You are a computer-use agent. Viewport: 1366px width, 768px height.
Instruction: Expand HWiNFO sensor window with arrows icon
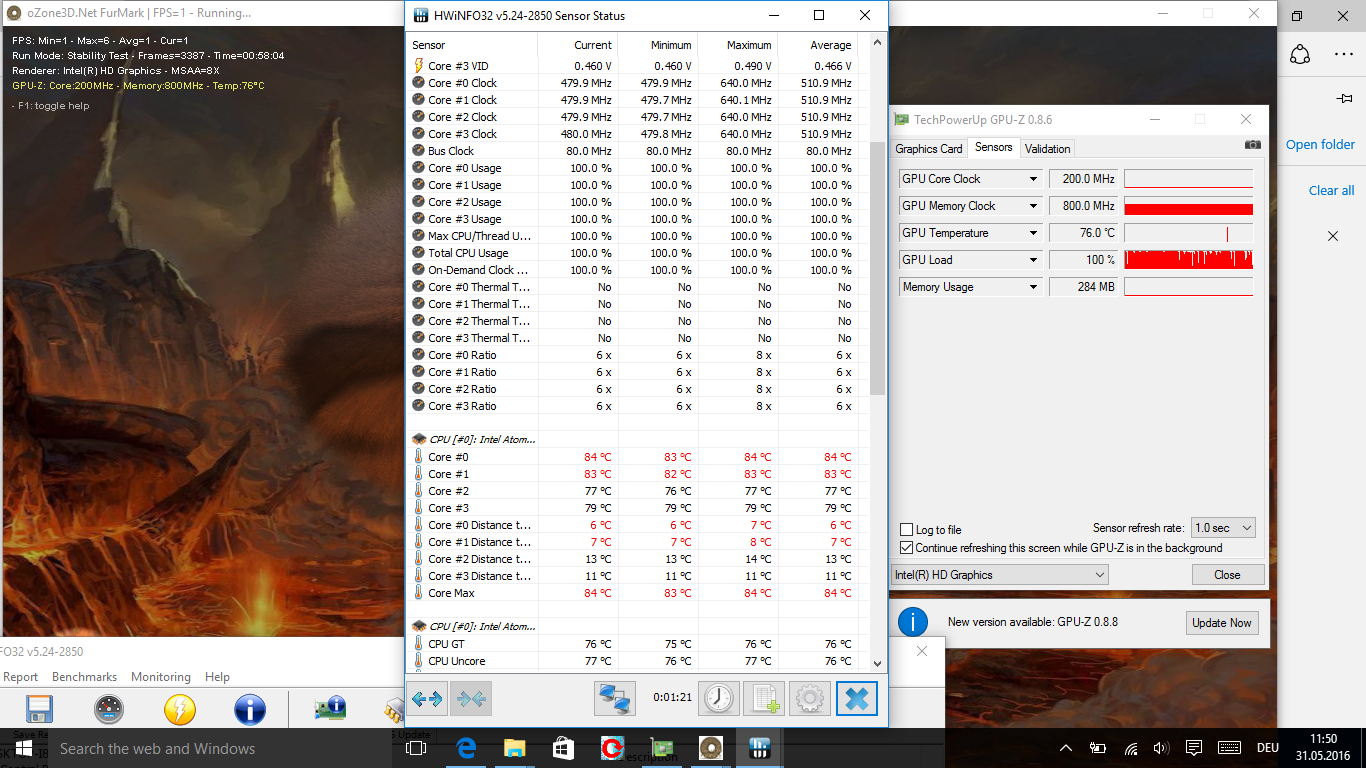[x=427, y=699]
